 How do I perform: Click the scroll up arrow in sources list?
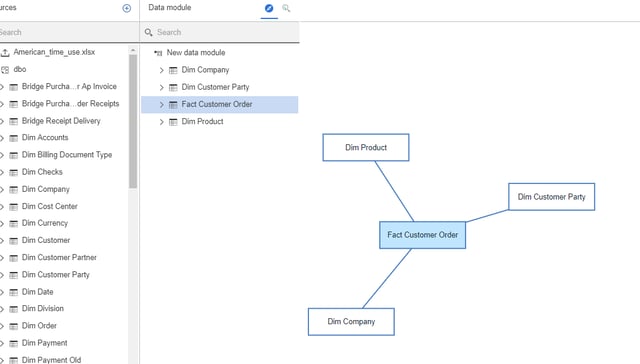(x=133, y=50)
